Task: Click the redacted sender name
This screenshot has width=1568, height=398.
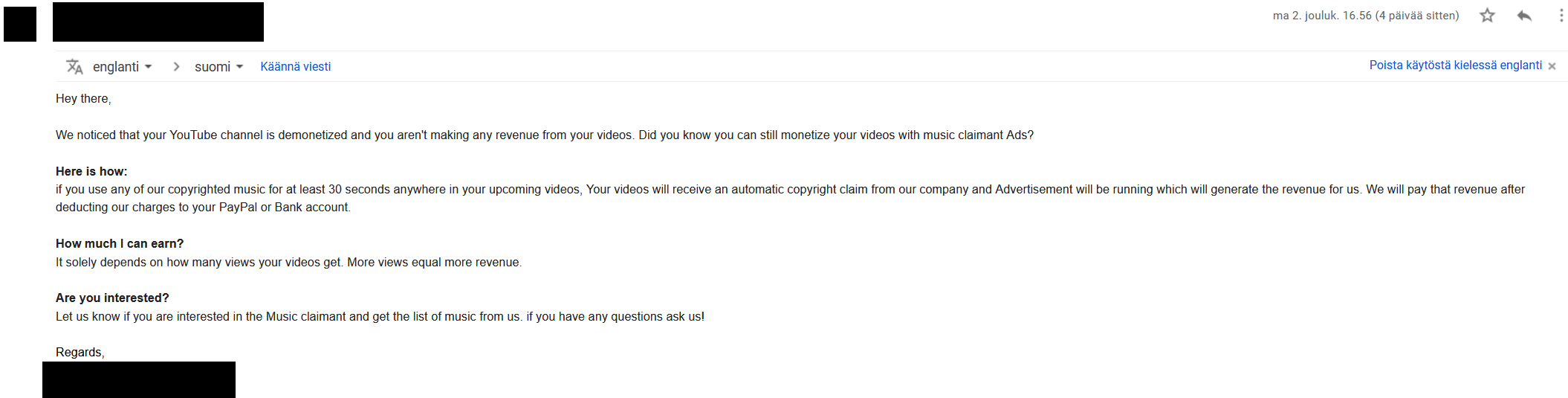Action: coord(158,22)
